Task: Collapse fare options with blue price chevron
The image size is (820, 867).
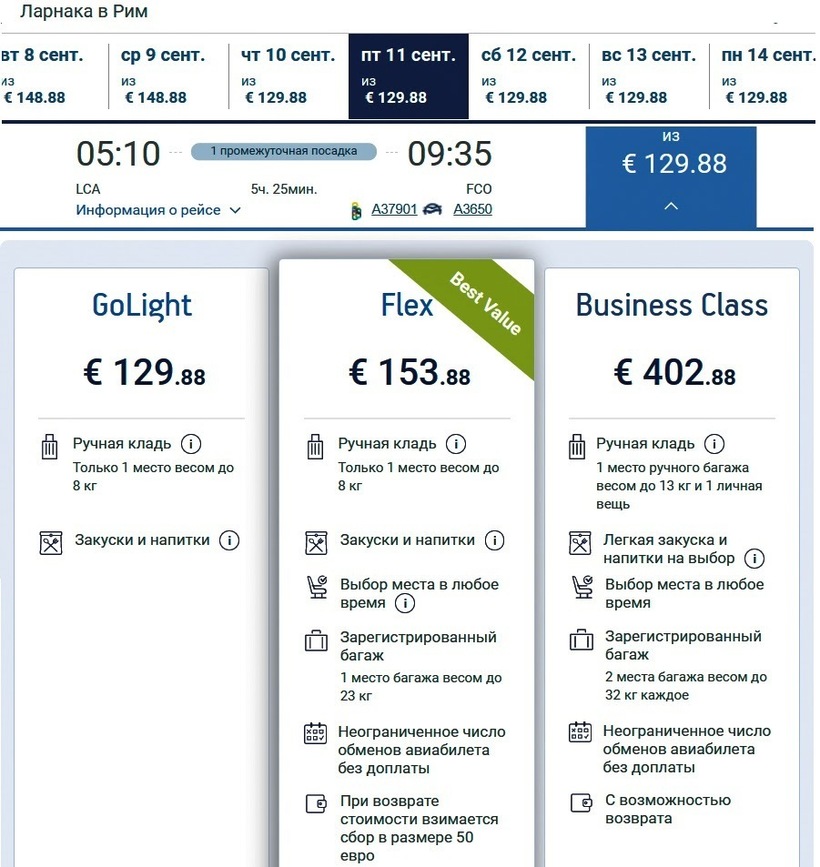Action: tap(671, 206)
